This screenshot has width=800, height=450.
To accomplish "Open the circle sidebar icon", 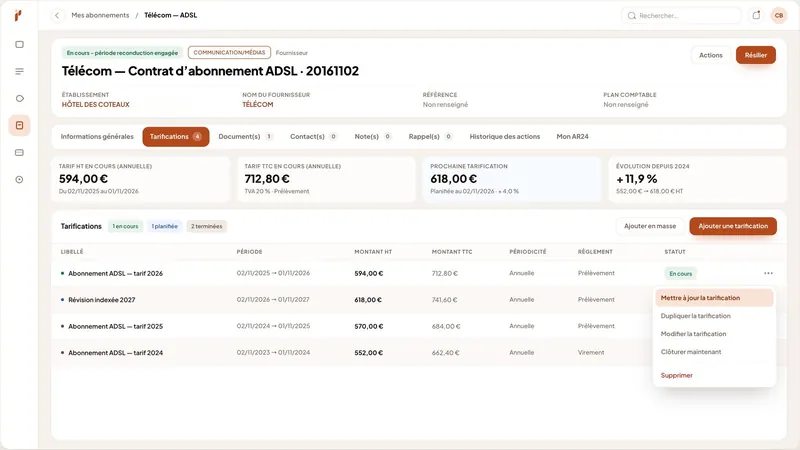I will (x=19, y=98).
